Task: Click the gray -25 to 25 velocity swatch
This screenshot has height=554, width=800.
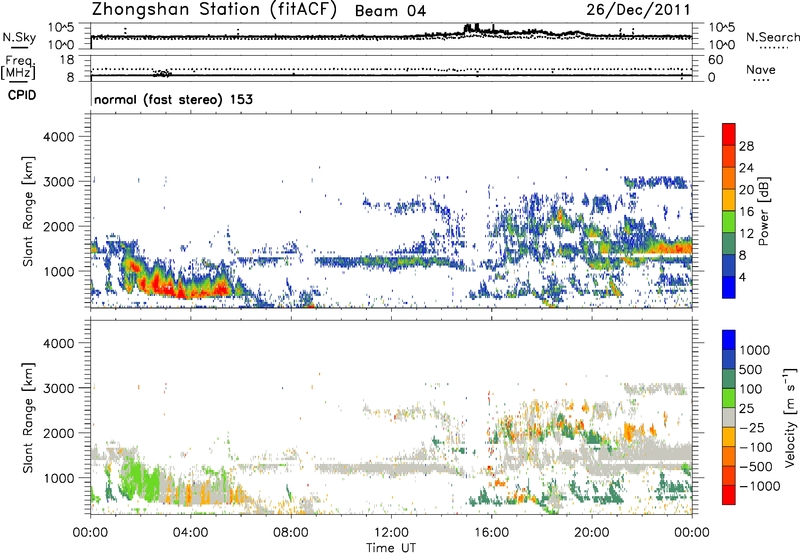Action: [729, 417]
